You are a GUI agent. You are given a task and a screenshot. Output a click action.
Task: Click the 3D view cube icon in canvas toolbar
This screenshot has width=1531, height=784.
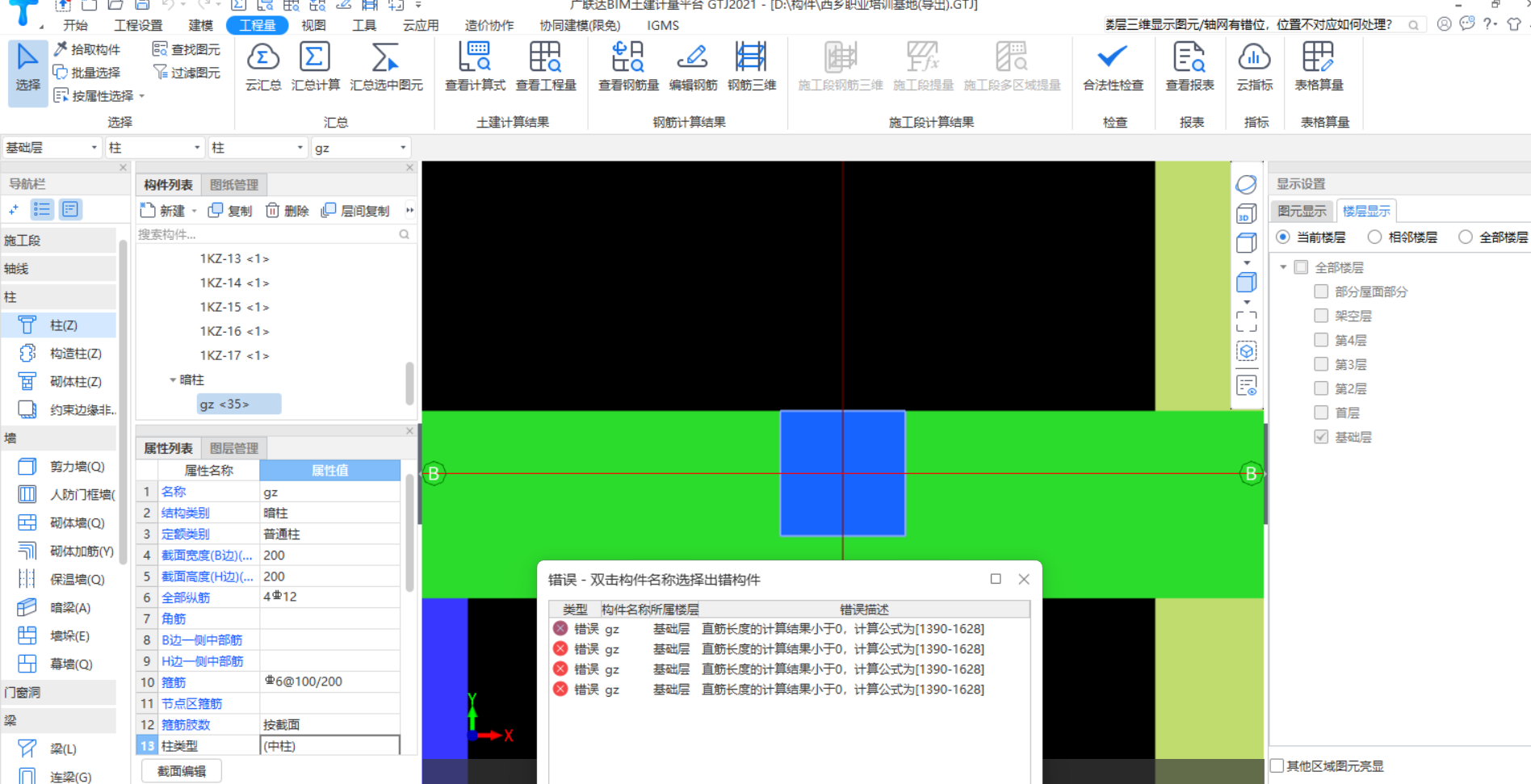(1246, 214)
